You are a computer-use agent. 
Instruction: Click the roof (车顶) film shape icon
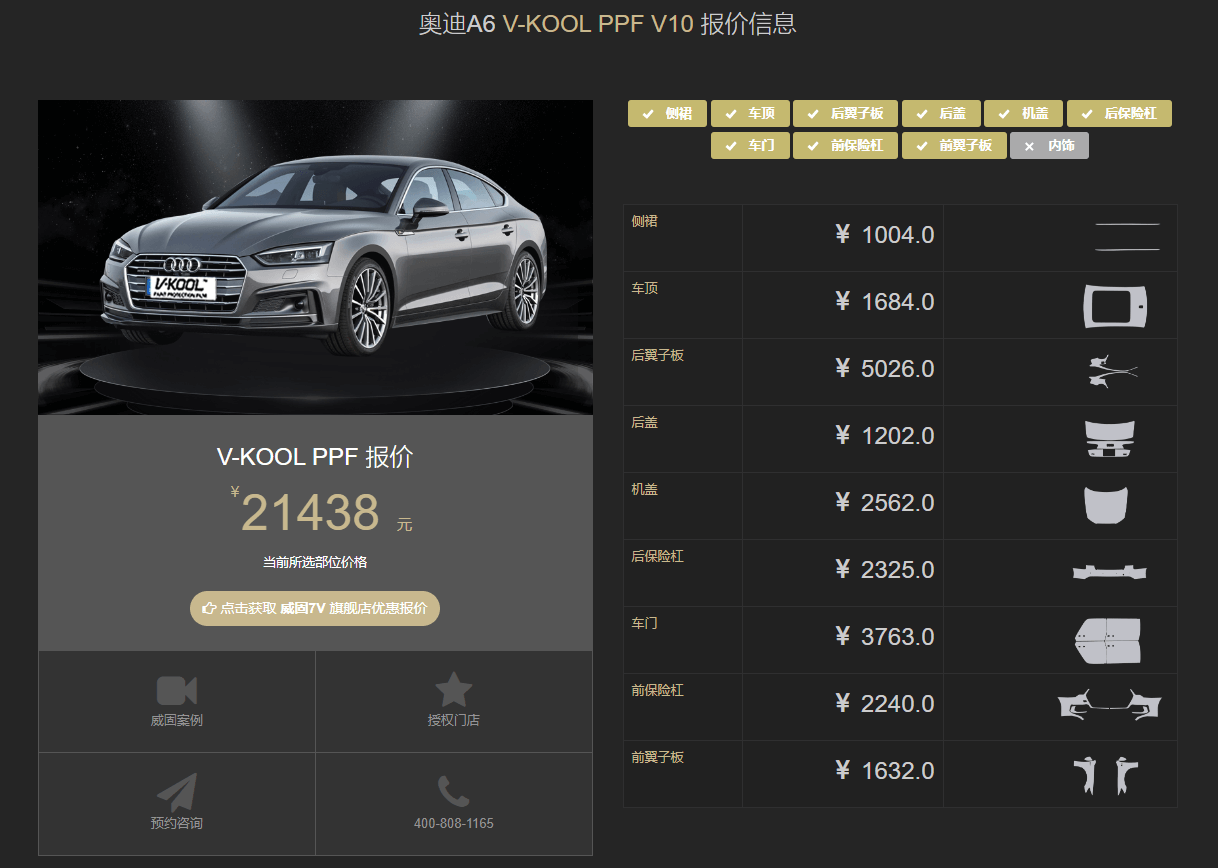[x=1114, y=306]
